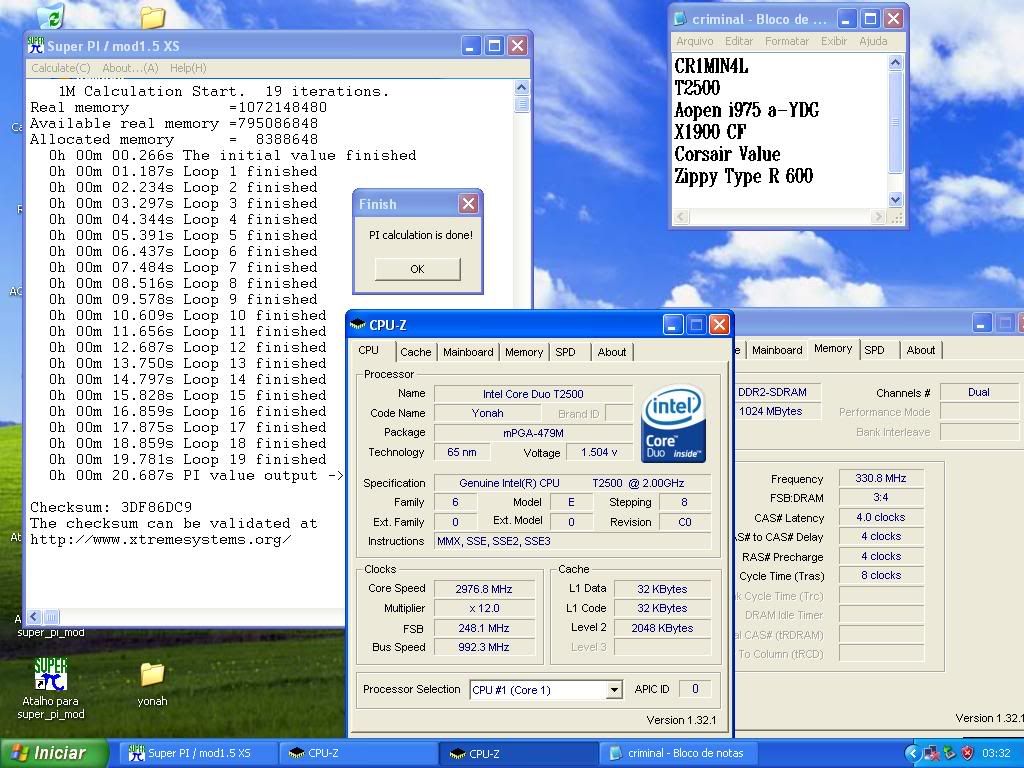Maximize the criminal Notepad window
The width and height of the screenshot is (1024, 768).
870,19
